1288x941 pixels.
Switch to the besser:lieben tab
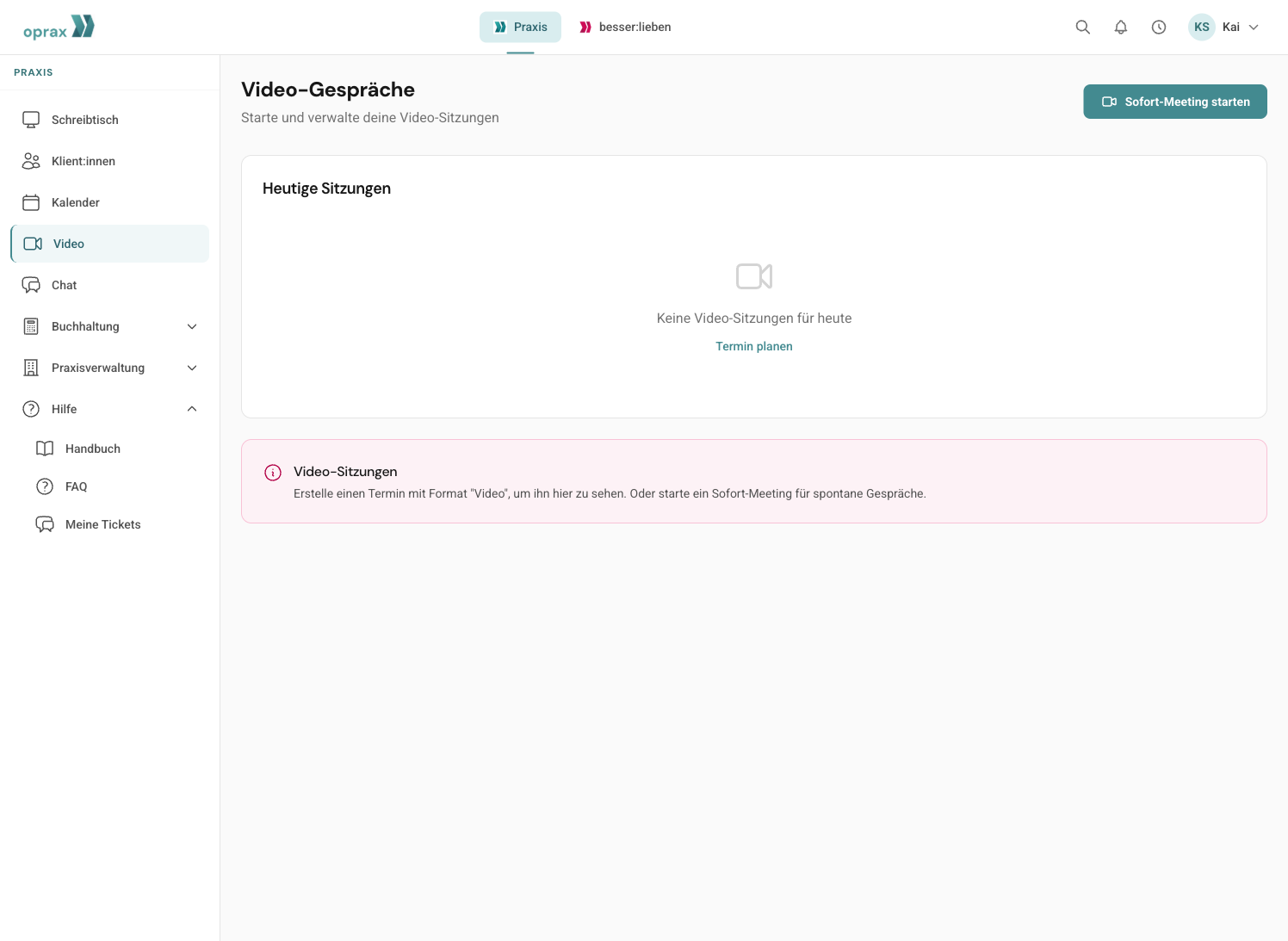click(x=625, y=27)
